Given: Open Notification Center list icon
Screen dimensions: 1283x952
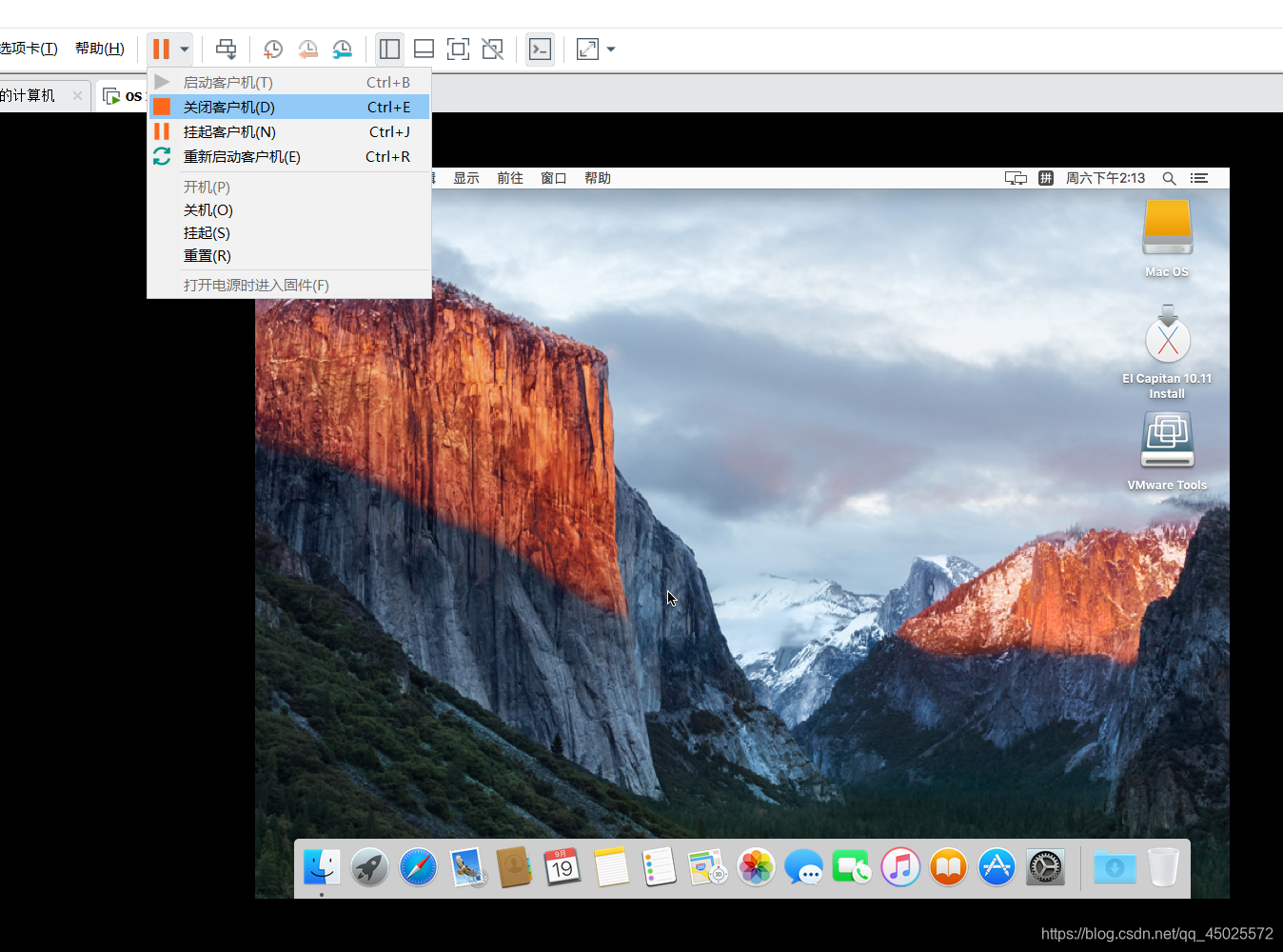Looking at the screenshot, I should tap(1199, 178).
